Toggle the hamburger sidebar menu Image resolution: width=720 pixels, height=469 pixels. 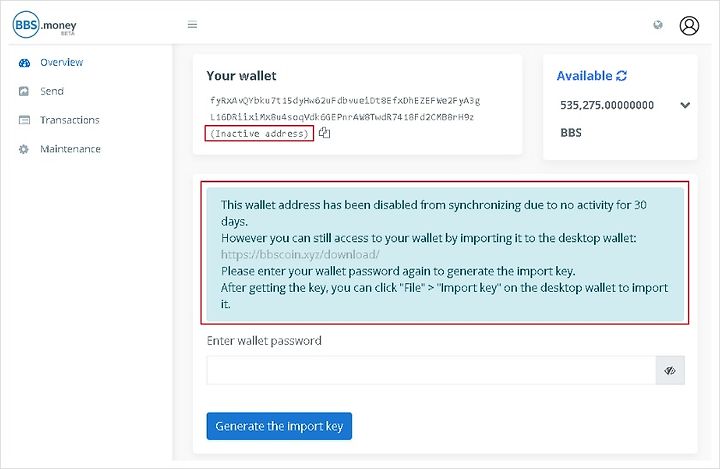pos(192,25)
